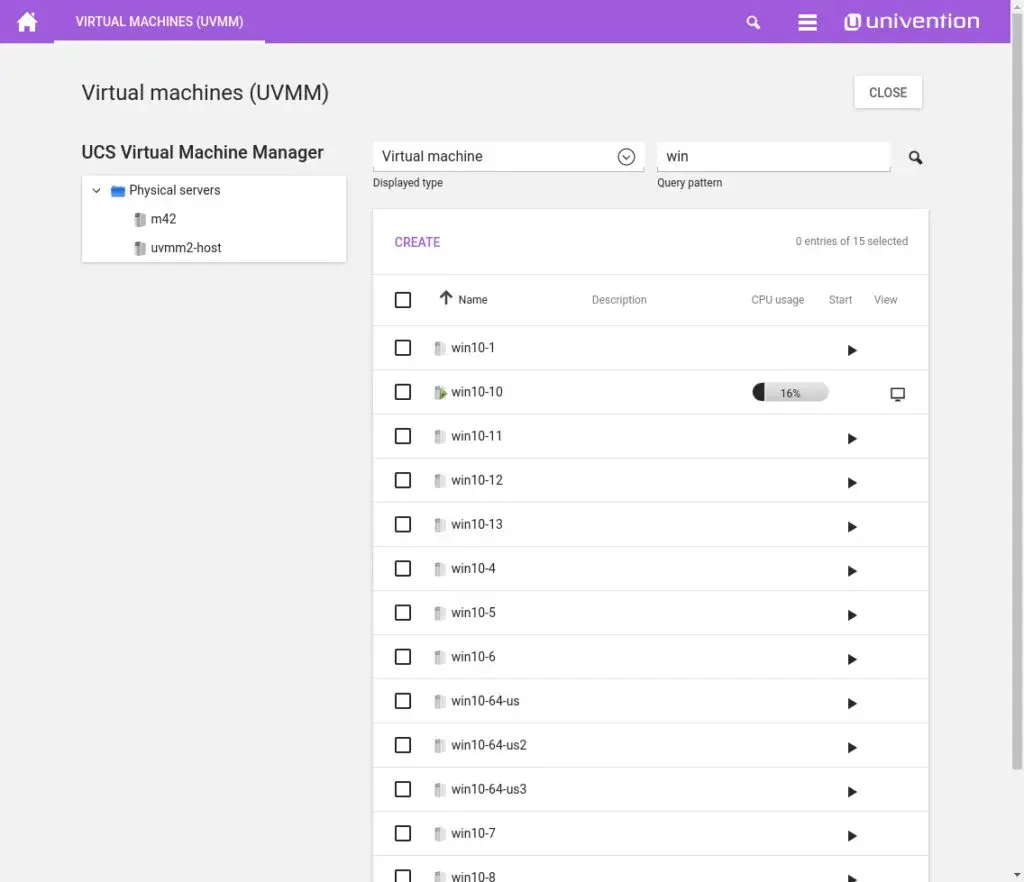The width and height of the screenshot is (1024, 882).
Task: Collapse the Physical servers tree node
Action: click(x=96, y=191)
